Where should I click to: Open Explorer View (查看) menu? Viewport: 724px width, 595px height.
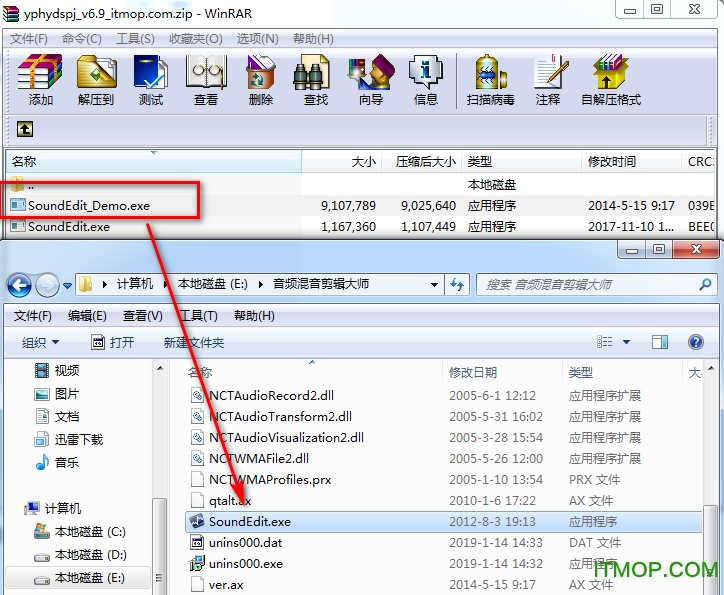tap(142, 316)
